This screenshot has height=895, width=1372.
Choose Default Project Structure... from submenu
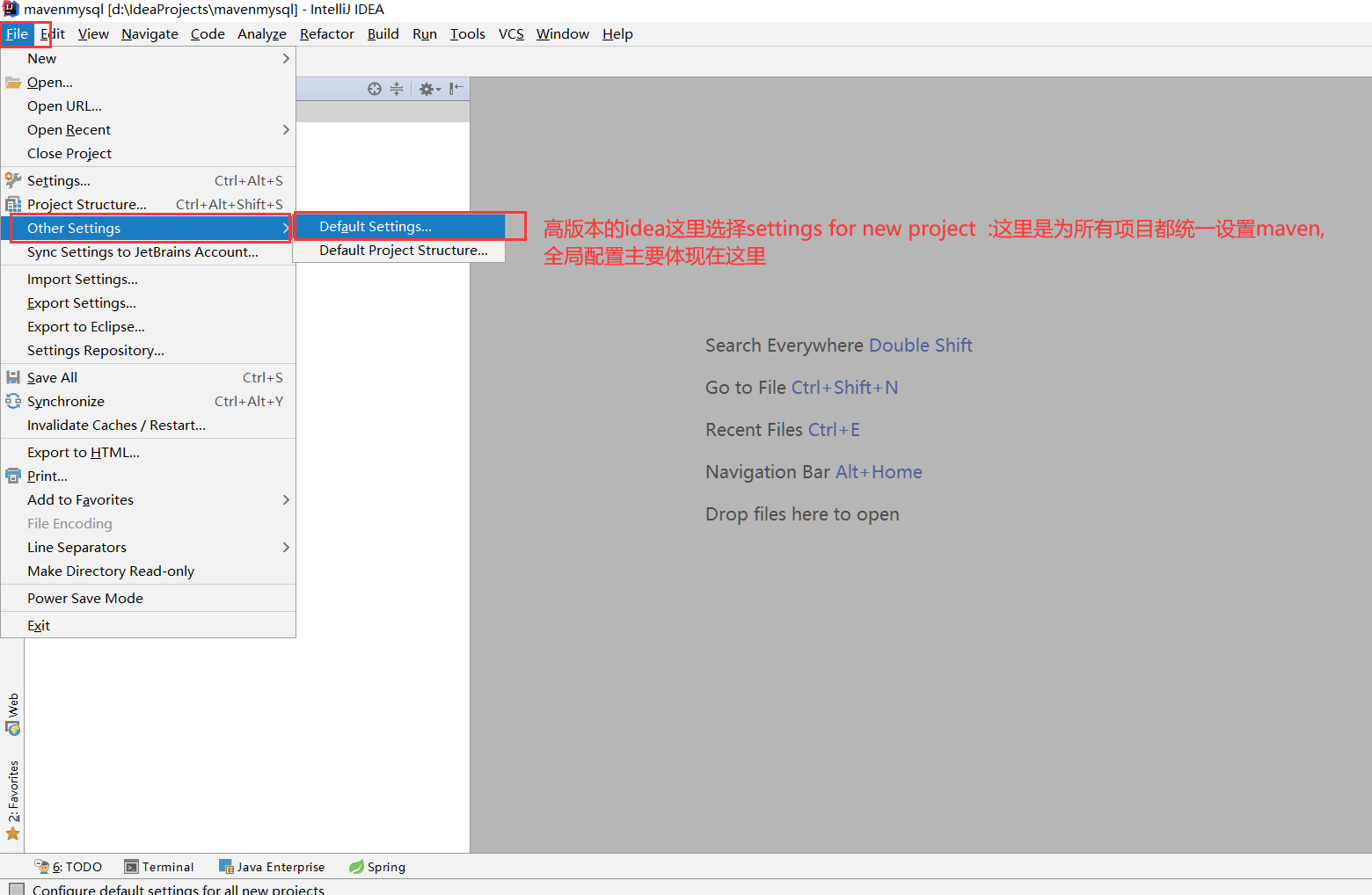(399, 251)
